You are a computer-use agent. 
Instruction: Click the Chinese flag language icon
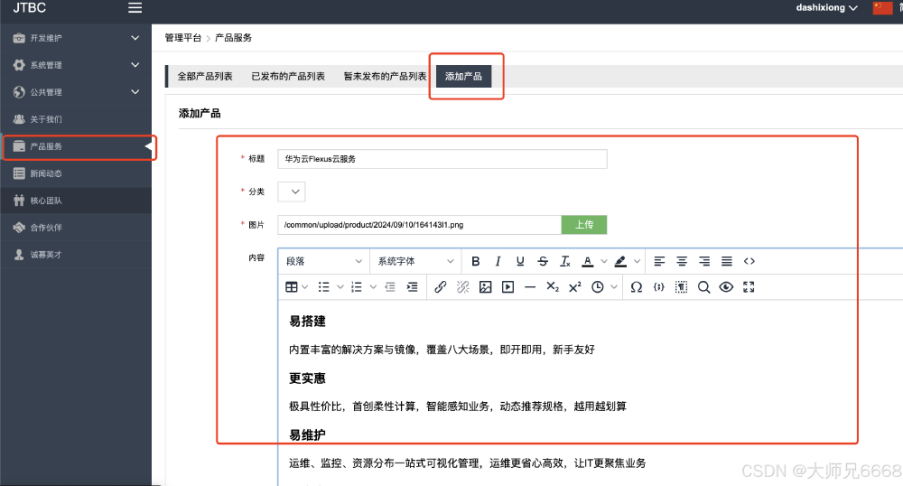coord(882,8)
